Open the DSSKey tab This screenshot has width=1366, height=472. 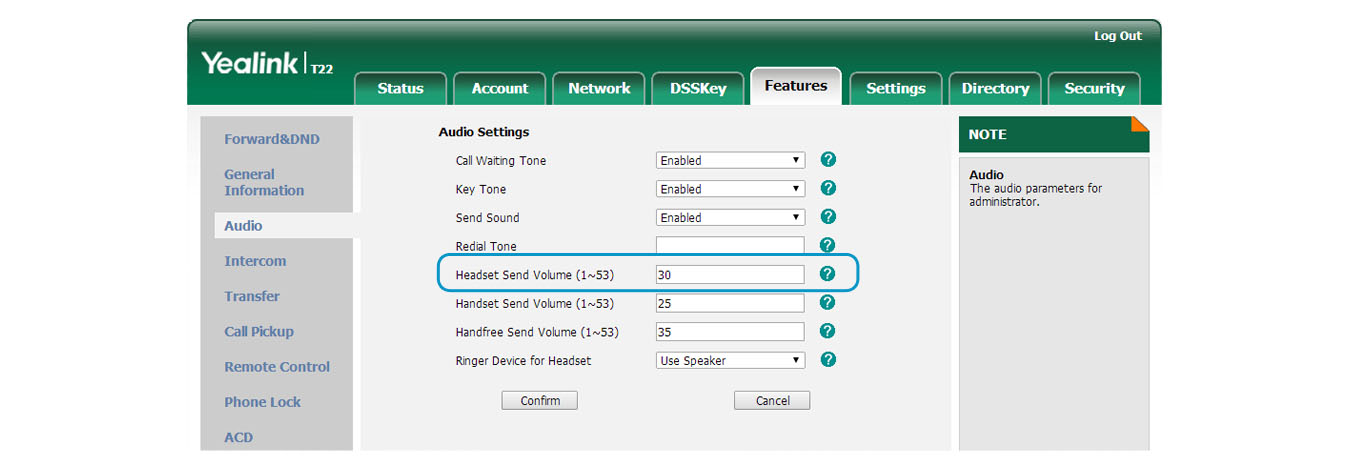(x=698, y=88)
